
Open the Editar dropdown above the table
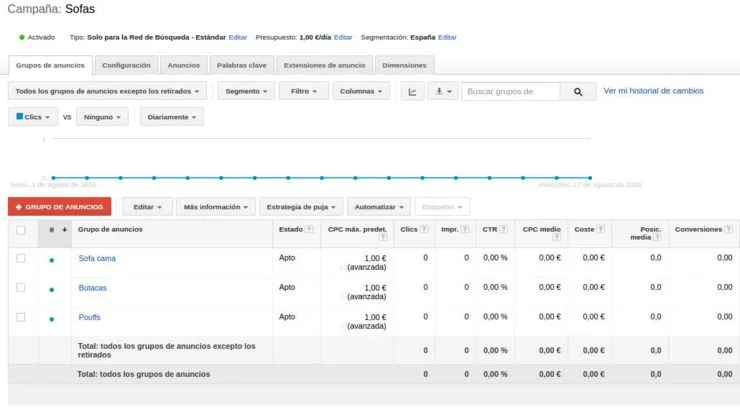pyautogui.click(x=147, y=207)
